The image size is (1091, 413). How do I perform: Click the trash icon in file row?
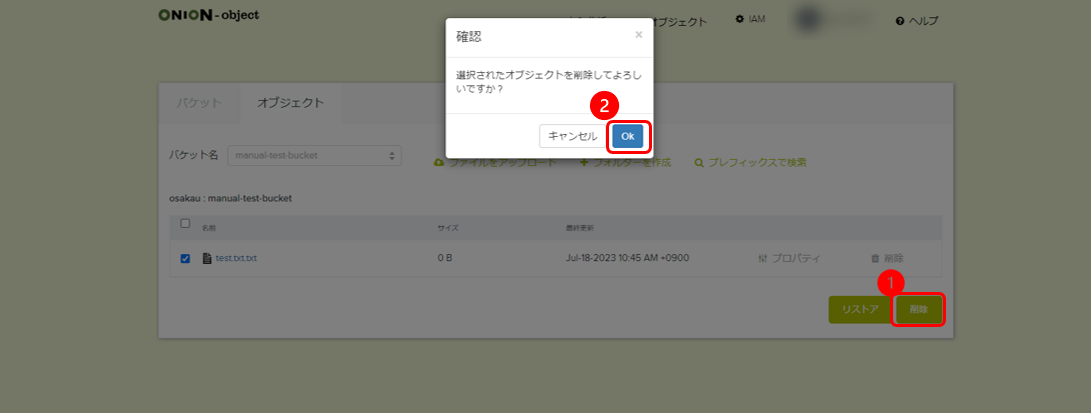(875, 258)
